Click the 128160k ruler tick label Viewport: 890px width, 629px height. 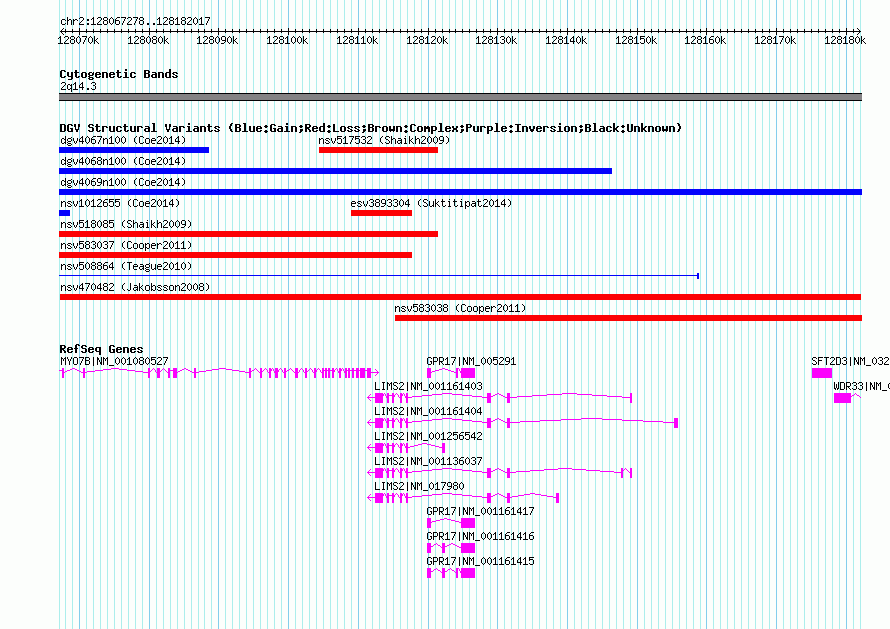pos(705,40)
